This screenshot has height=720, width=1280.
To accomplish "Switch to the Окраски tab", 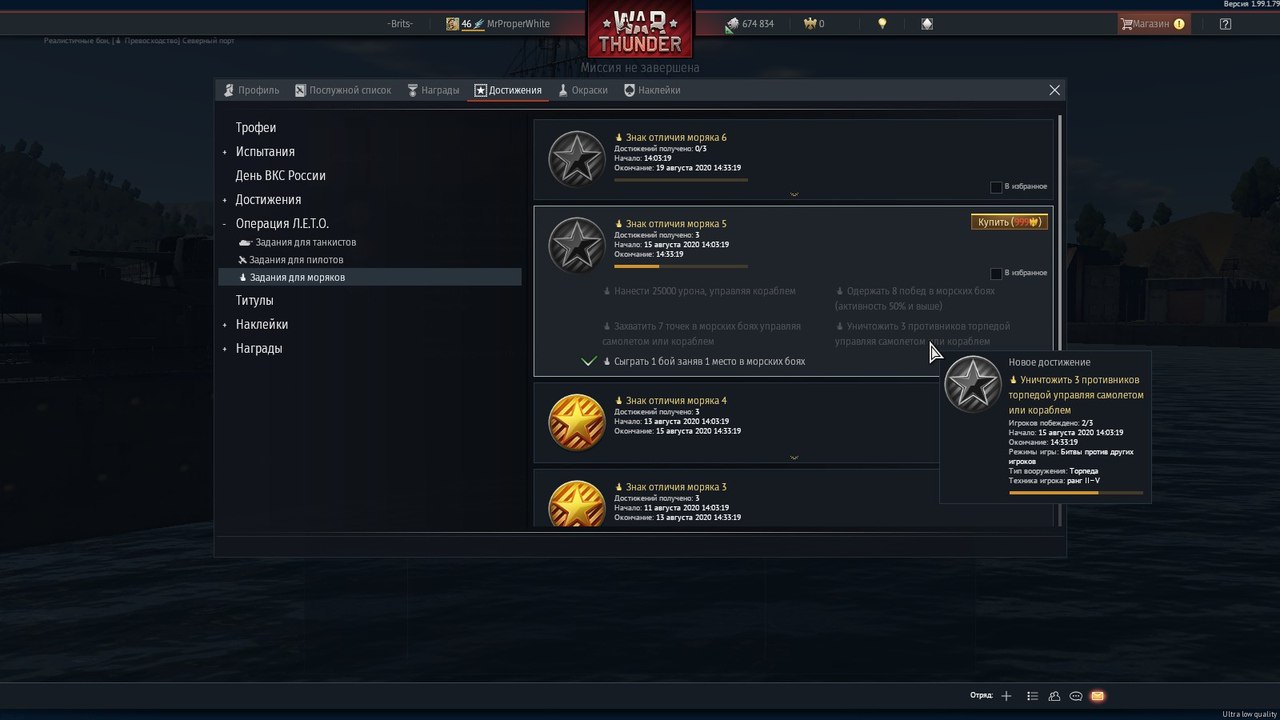I will tap(583, 90).
